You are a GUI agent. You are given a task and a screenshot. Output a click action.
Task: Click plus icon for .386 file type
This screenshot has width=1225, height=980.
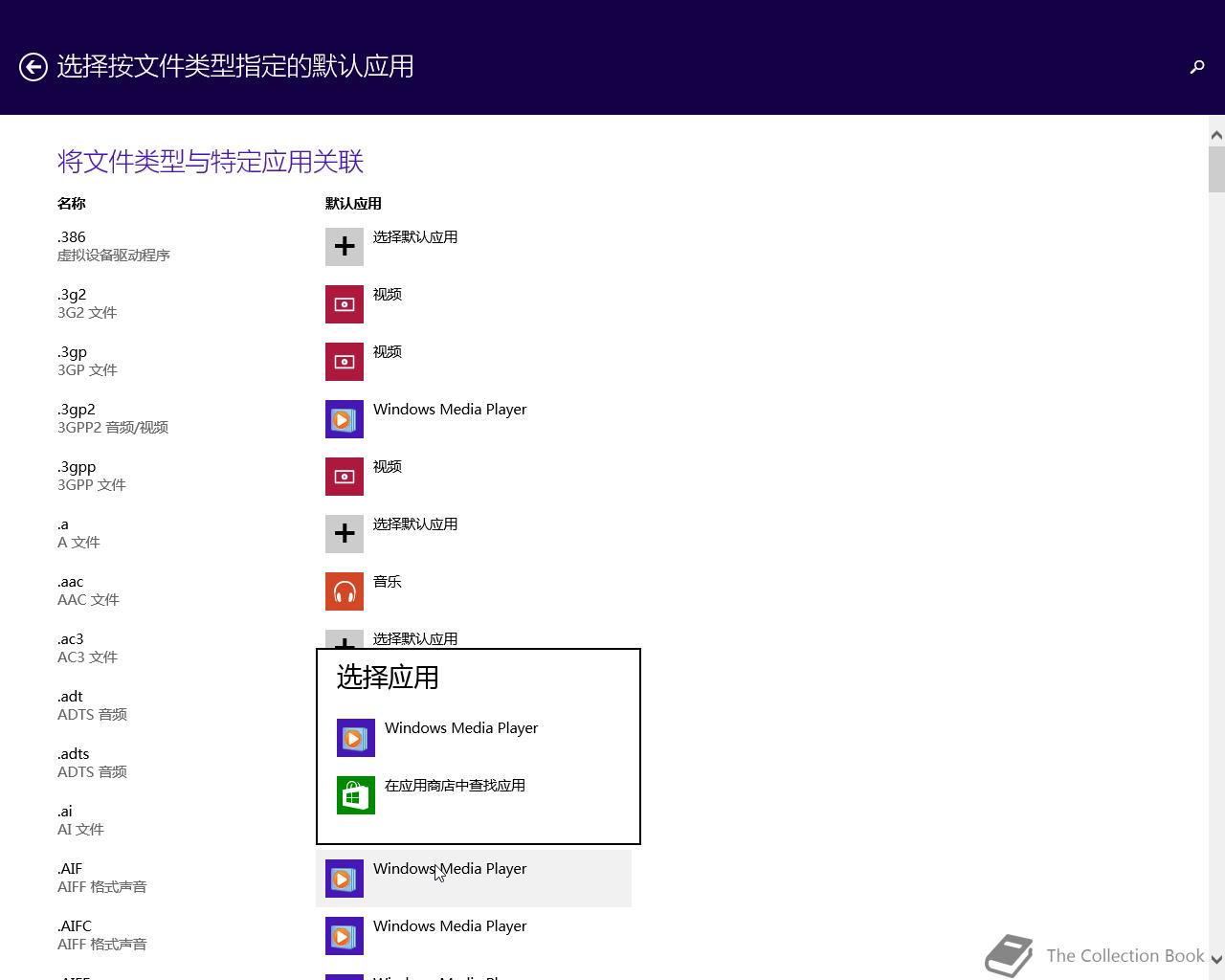click(x=345, y=247)
